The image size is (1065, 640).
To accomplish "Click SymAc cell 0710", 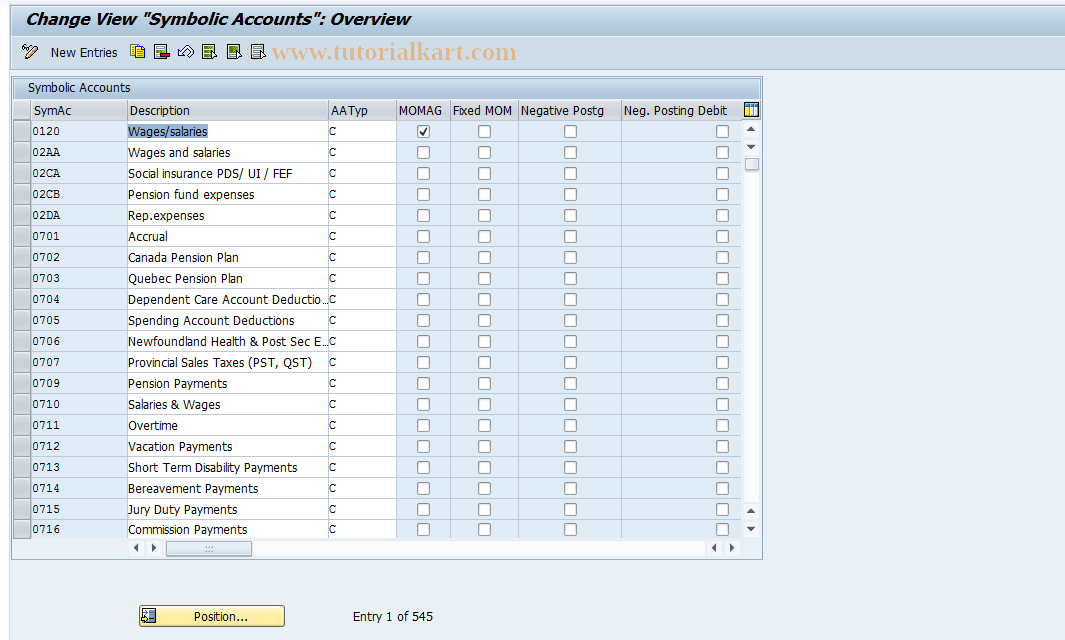I will pyautogui.click(x=79, y=404).
